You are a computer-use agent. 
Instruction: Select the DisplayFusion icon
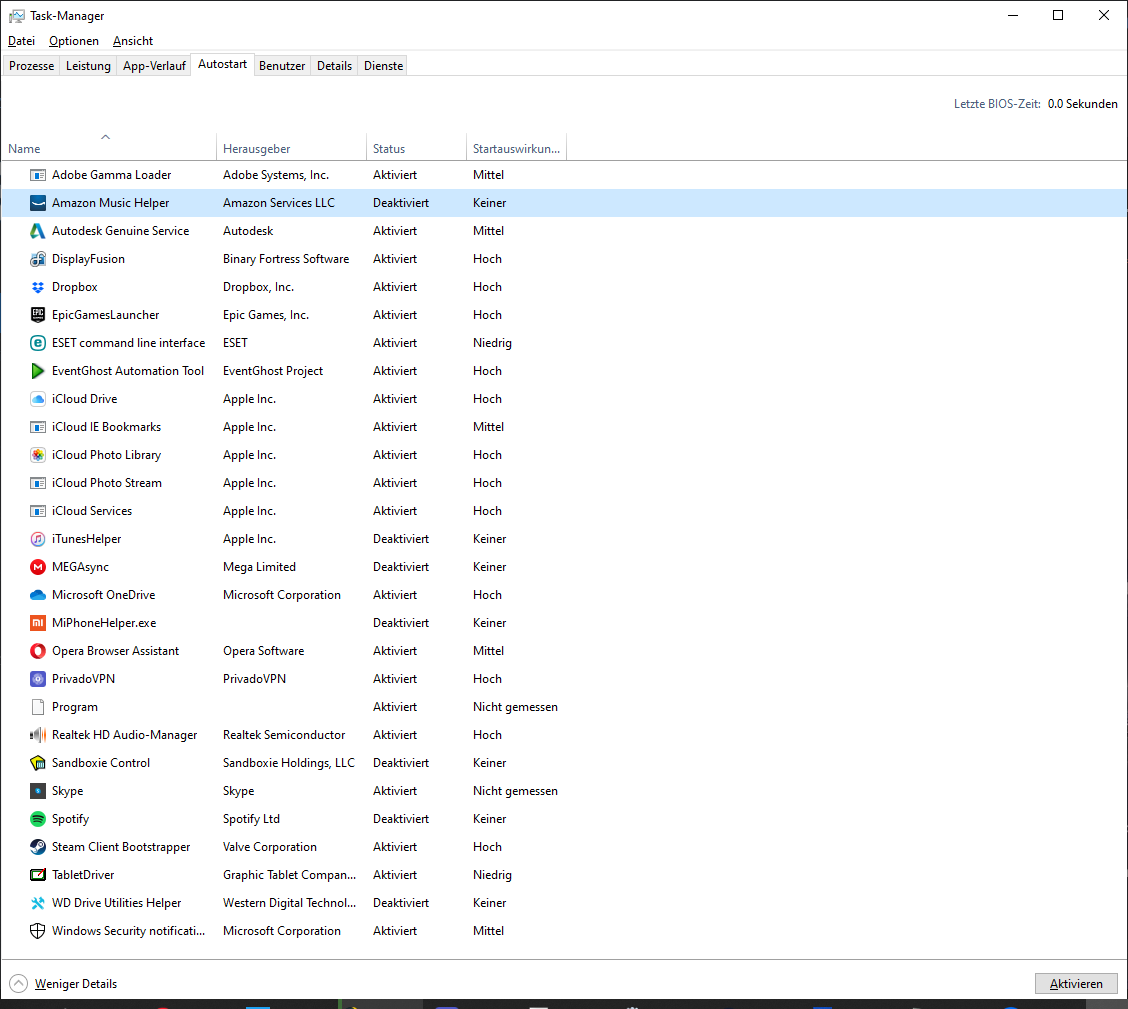click(37, 259)
